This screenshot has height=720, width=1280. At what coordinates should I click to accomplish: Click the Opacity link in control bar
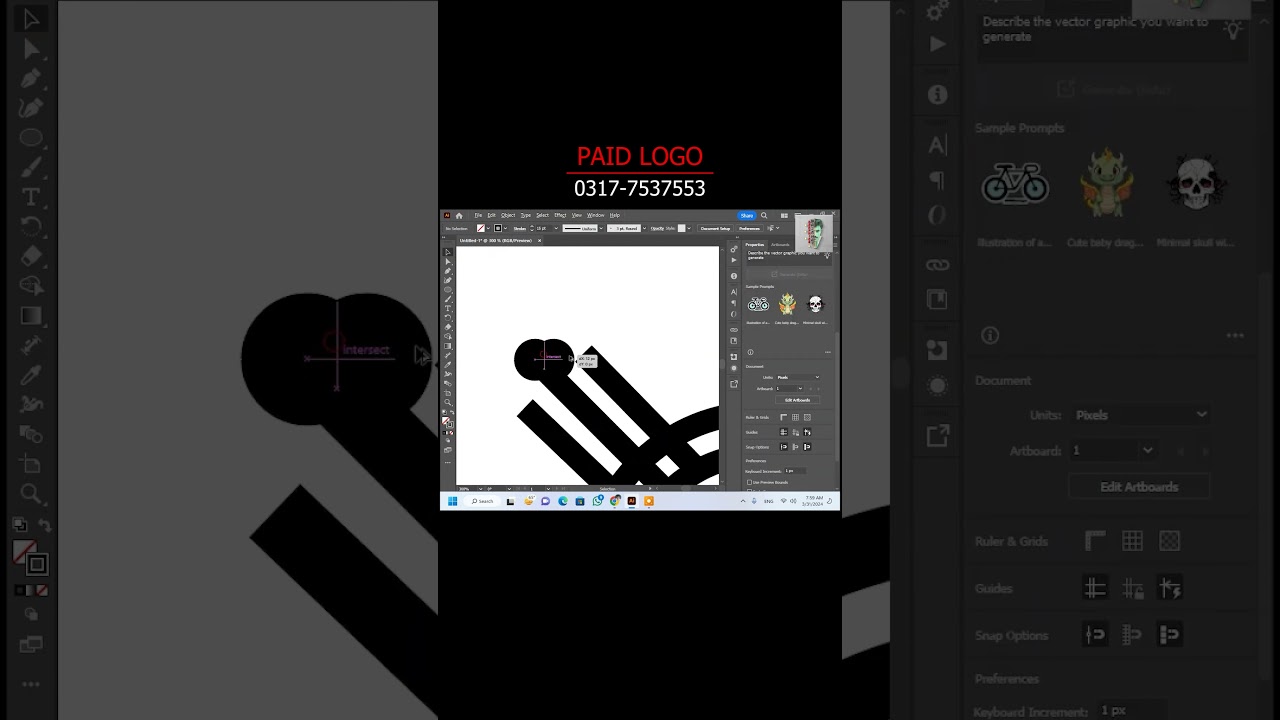coord(657,228)
